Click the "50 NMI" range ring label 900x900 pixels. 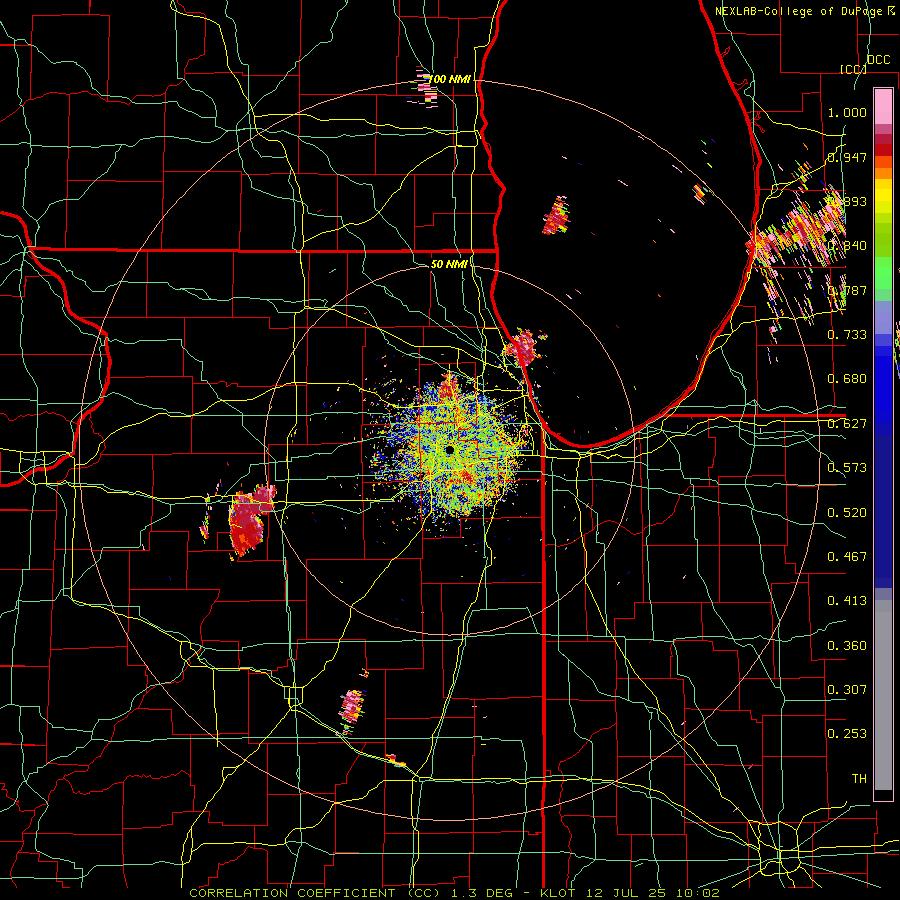[x=449, y=264]
